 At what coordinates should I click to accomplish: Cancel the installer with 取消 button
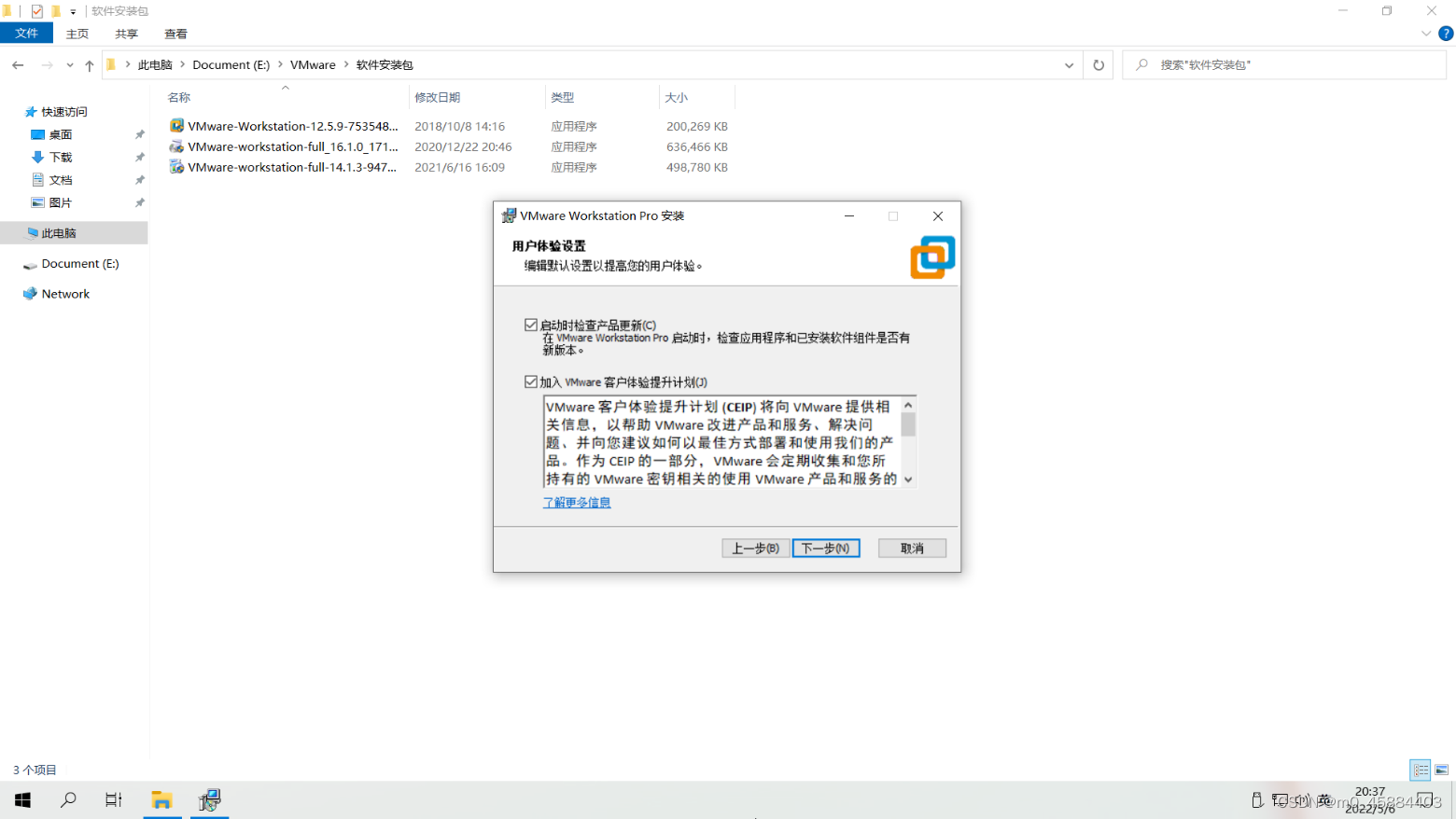tap(912, 548)
